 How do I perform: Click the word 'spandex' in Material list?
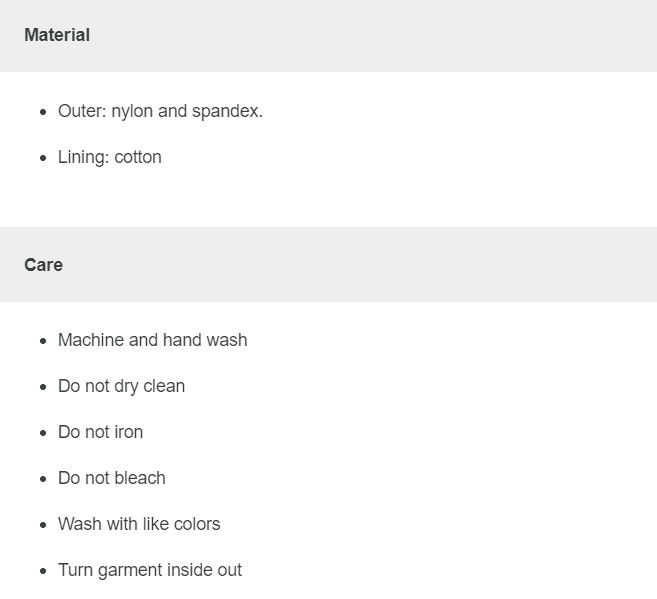(225, 111)
